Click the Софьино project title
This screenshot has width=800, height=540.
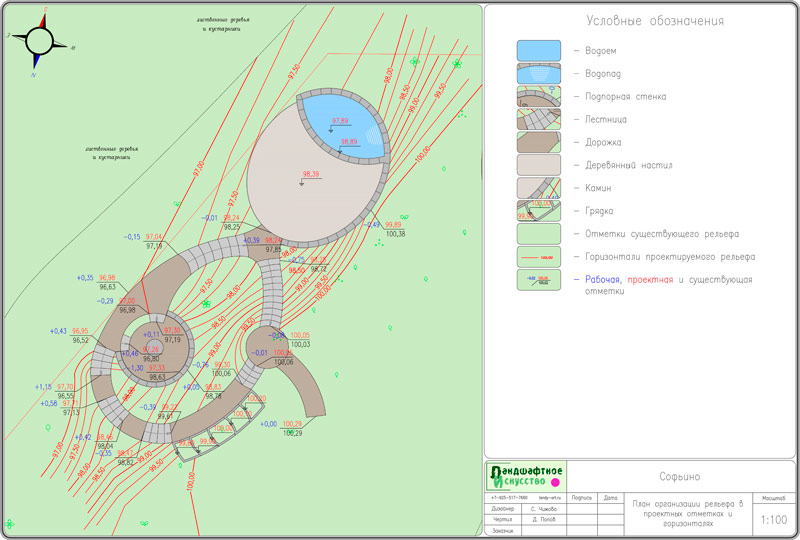click(x=680, y=477)
